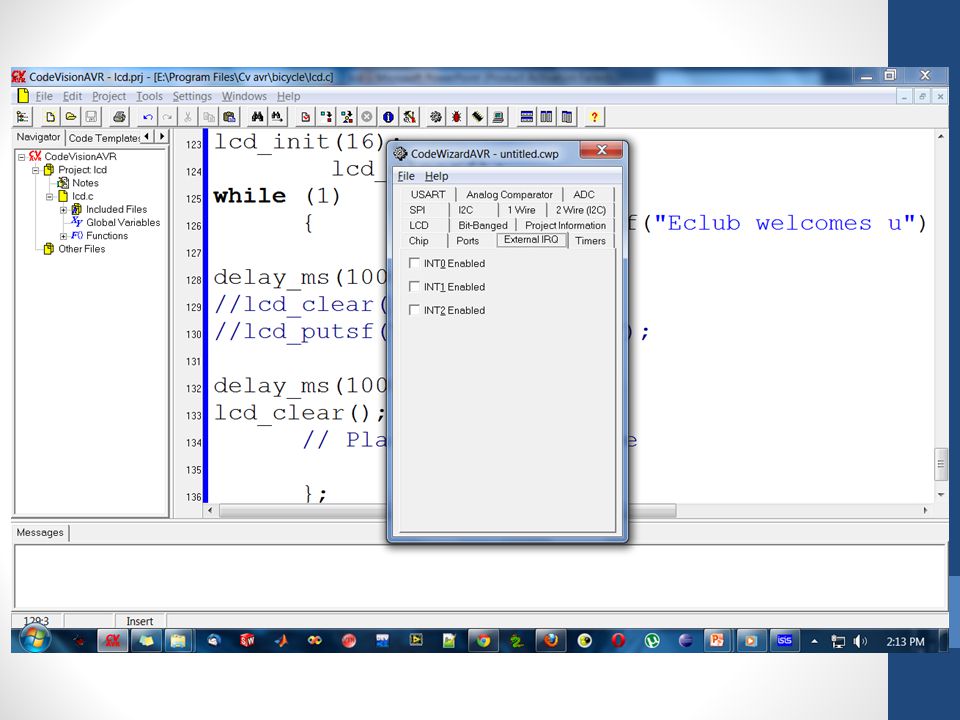The width and height of the screenshot is (960, 720).
Task: Create a new file via toolbar
Action: click(50, 116)
